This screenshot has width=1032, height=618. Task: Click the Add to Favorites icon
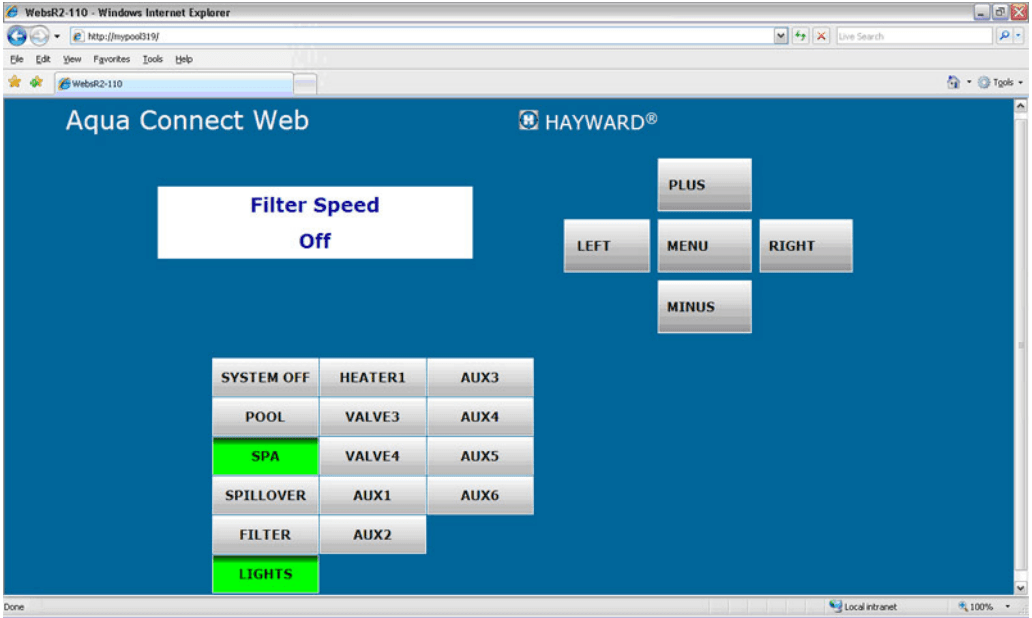pyautogui.click(x=36, y=82)
